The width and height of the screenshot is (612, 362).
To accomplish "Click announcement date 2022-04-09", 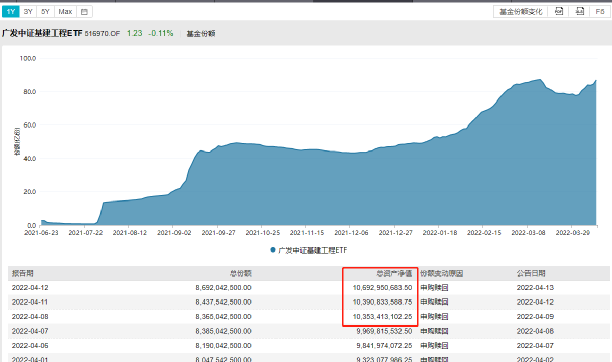I will point(536,317).
